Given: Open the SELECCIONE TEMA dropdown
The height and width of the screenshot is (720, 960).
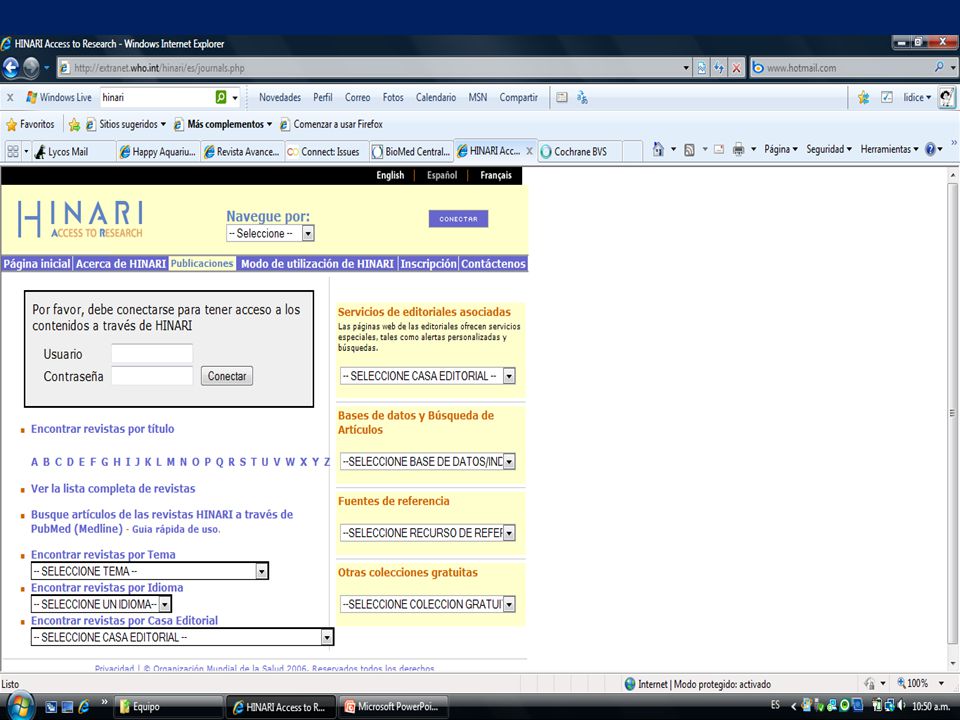Looking at the screenshot, I should click(x=149, y=571).
